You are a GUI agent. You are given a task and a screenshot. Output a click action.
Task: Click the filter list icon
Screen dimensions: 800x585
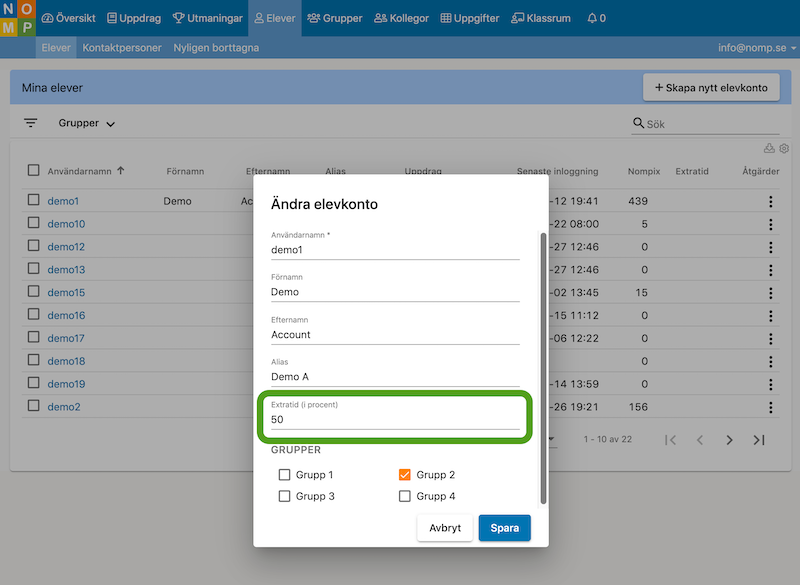[x=31, y=123]
